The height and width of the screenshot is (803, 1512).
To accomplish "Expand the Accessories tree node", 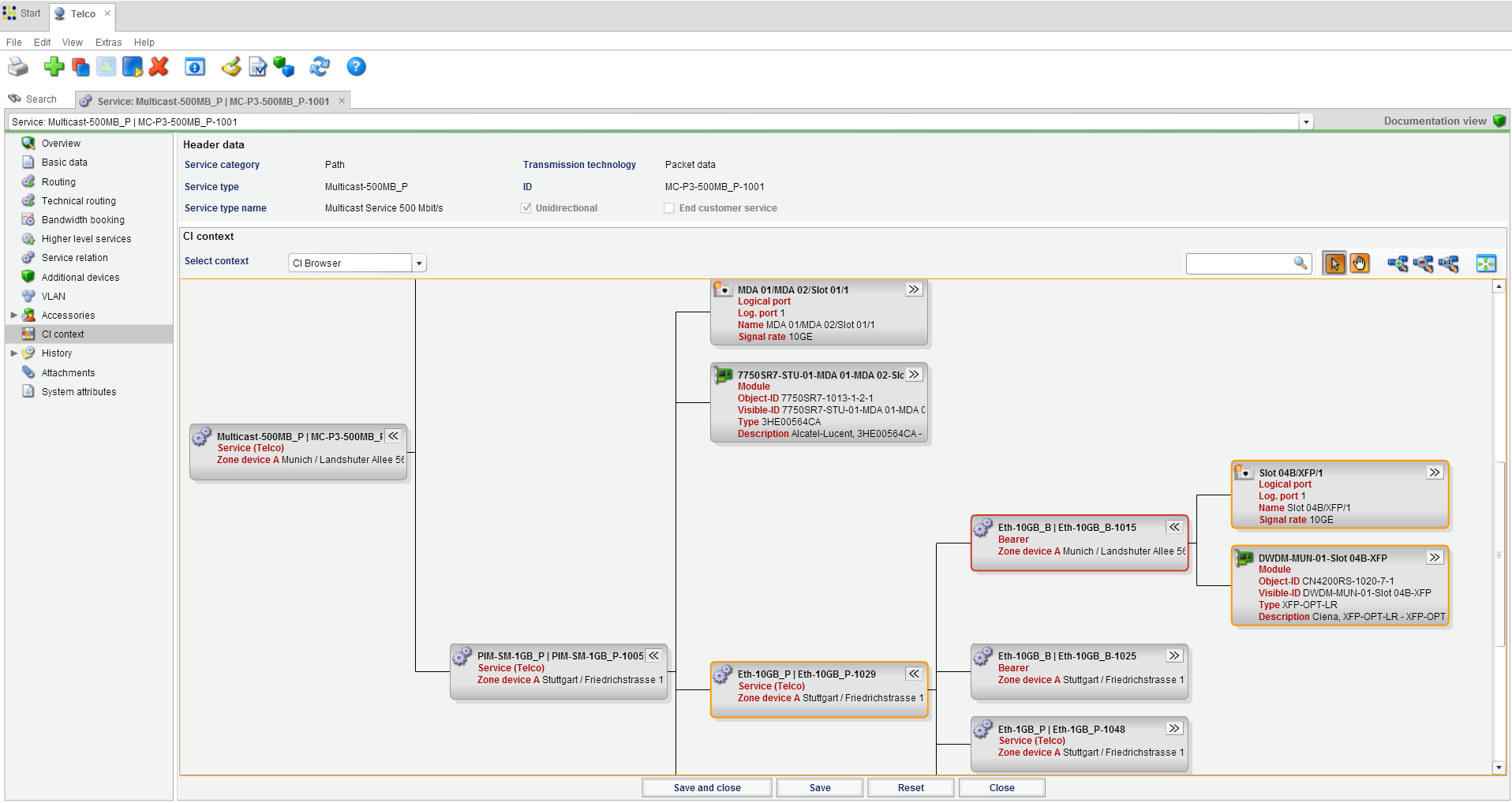I will click(x=13, y=316).
